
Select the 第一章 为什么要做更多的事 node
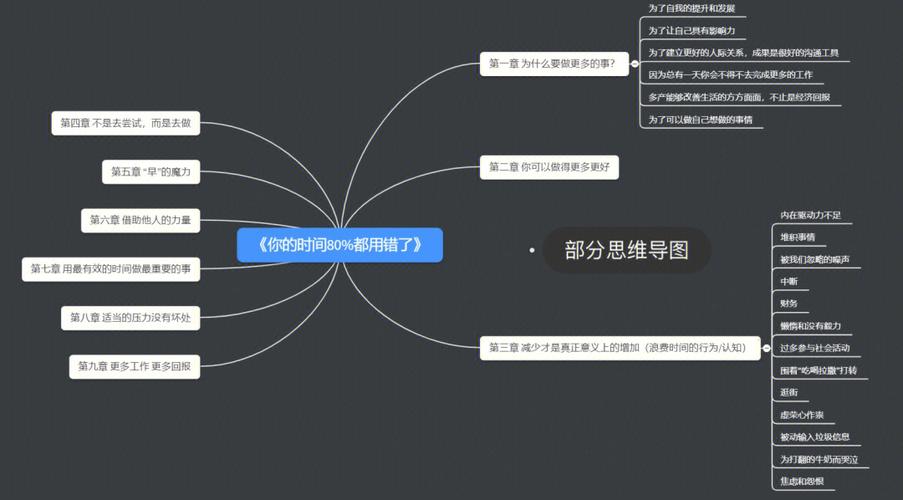(x=554, y=63)
